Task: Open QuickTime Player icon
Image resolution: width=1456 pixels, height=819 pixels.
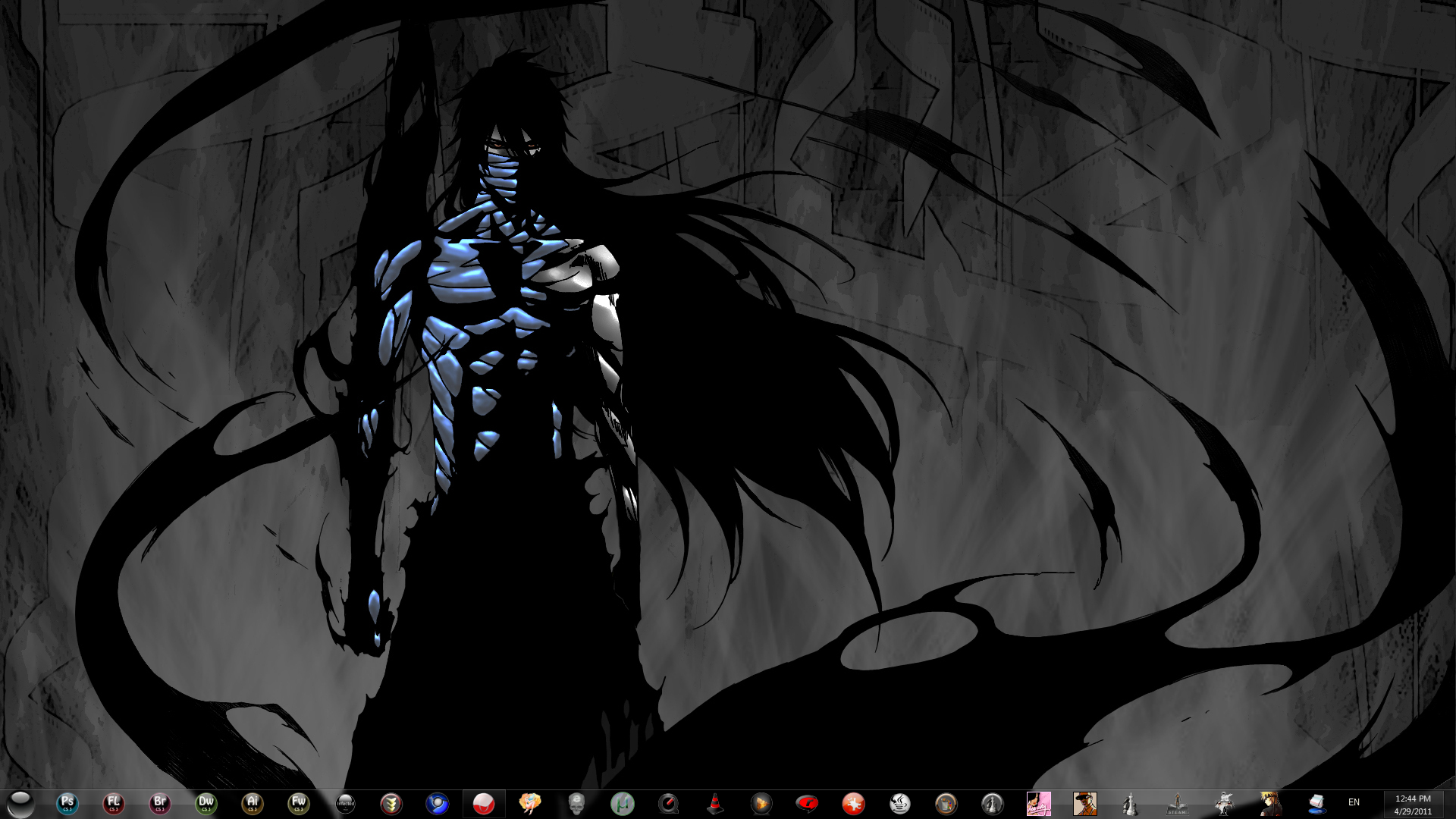Action: [x=669, y=803]
